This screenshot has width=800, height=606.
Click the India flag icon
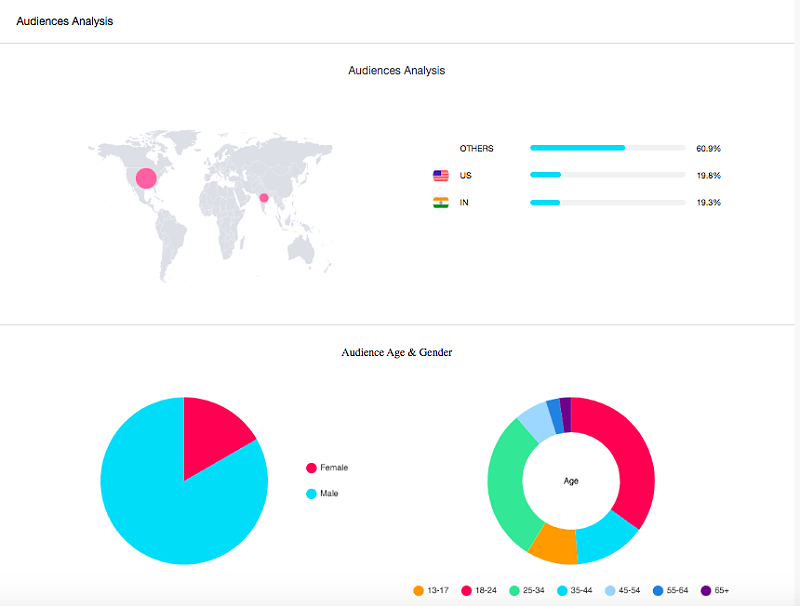(440, 203)
